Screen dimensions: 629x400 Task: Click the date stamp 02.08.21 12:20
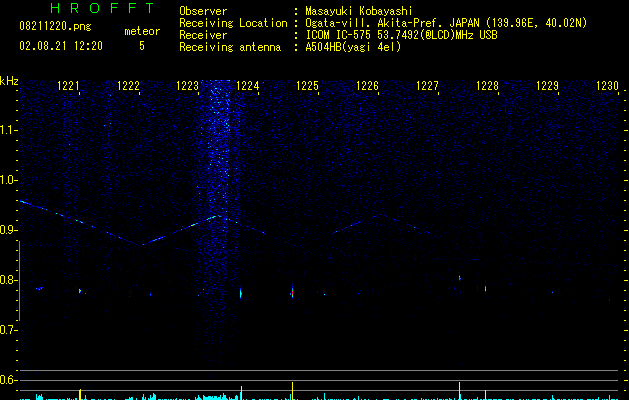pyautogui.click(x=61, y=46)
